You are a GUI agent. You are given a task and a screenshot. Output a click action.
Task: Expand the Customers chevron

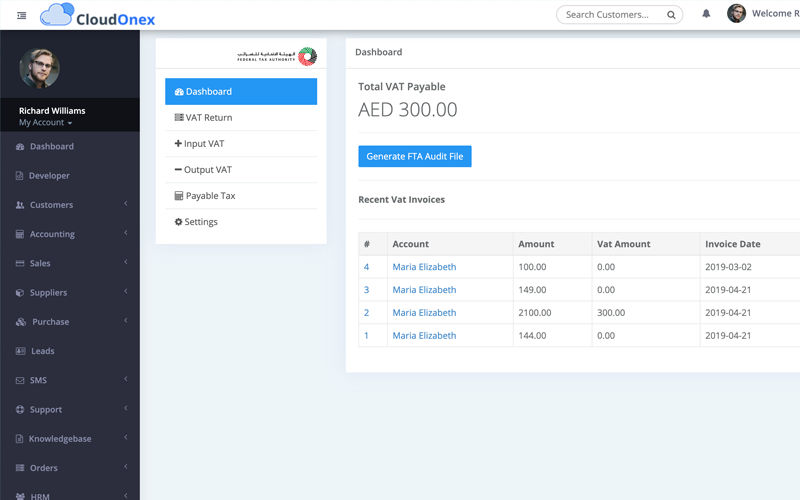click(x=126, y=204)
